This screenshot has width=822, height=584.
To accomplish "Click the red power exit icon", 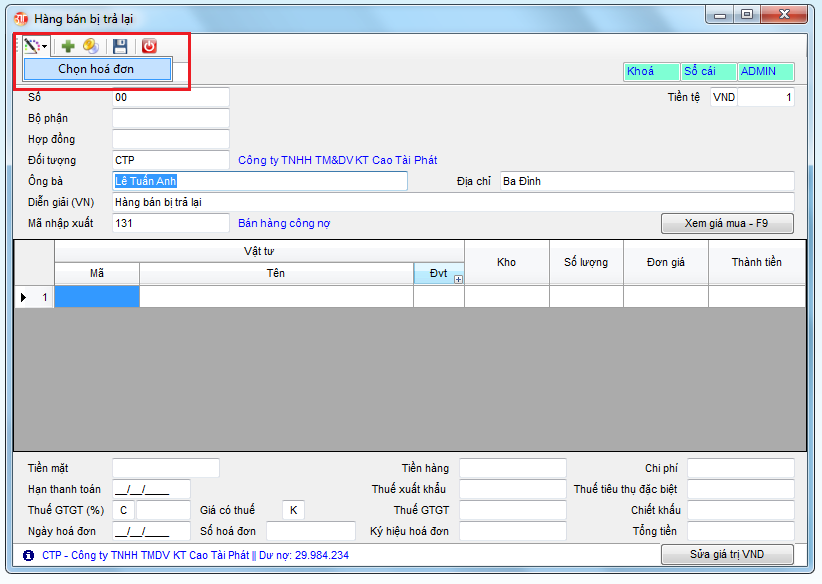I will pos(149,46).
